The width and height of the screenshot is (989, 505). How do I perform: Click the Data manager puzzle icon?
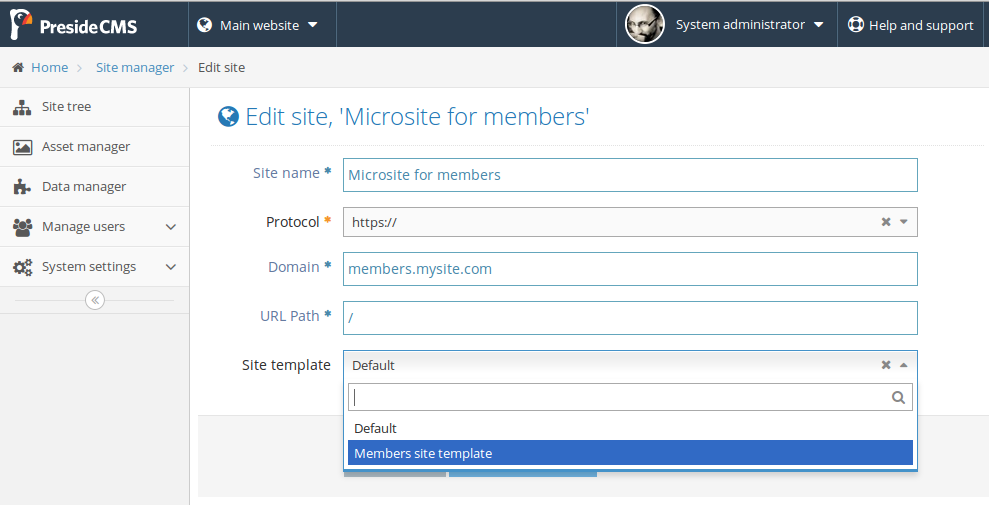pos(22,187)
